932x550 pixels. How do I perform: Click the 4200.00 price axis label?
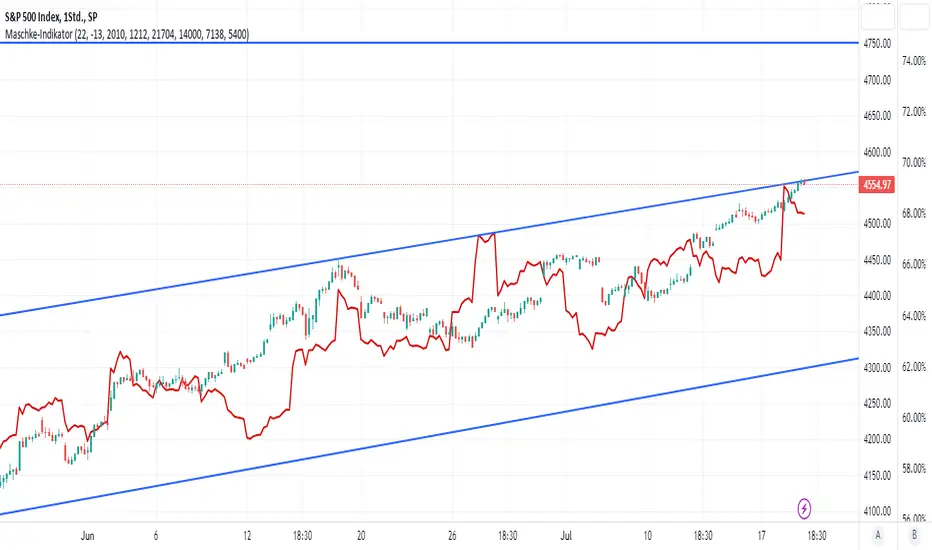877,439
